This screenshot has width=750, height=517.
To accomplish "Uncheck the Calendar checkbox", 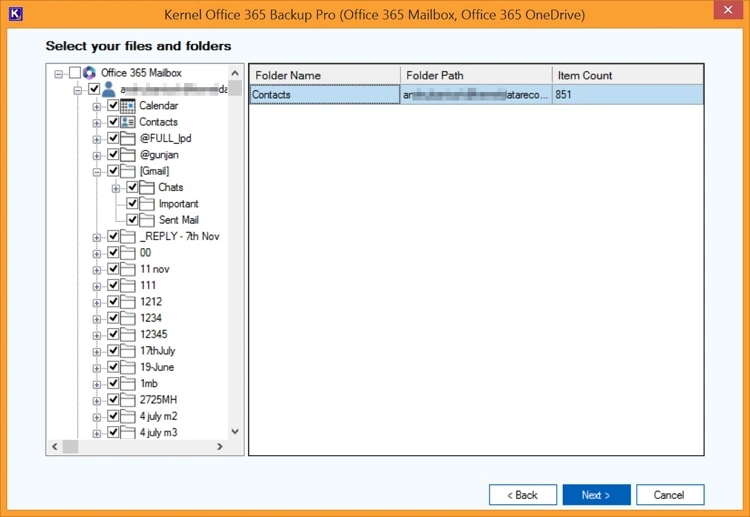I will [x=113, y=105].
